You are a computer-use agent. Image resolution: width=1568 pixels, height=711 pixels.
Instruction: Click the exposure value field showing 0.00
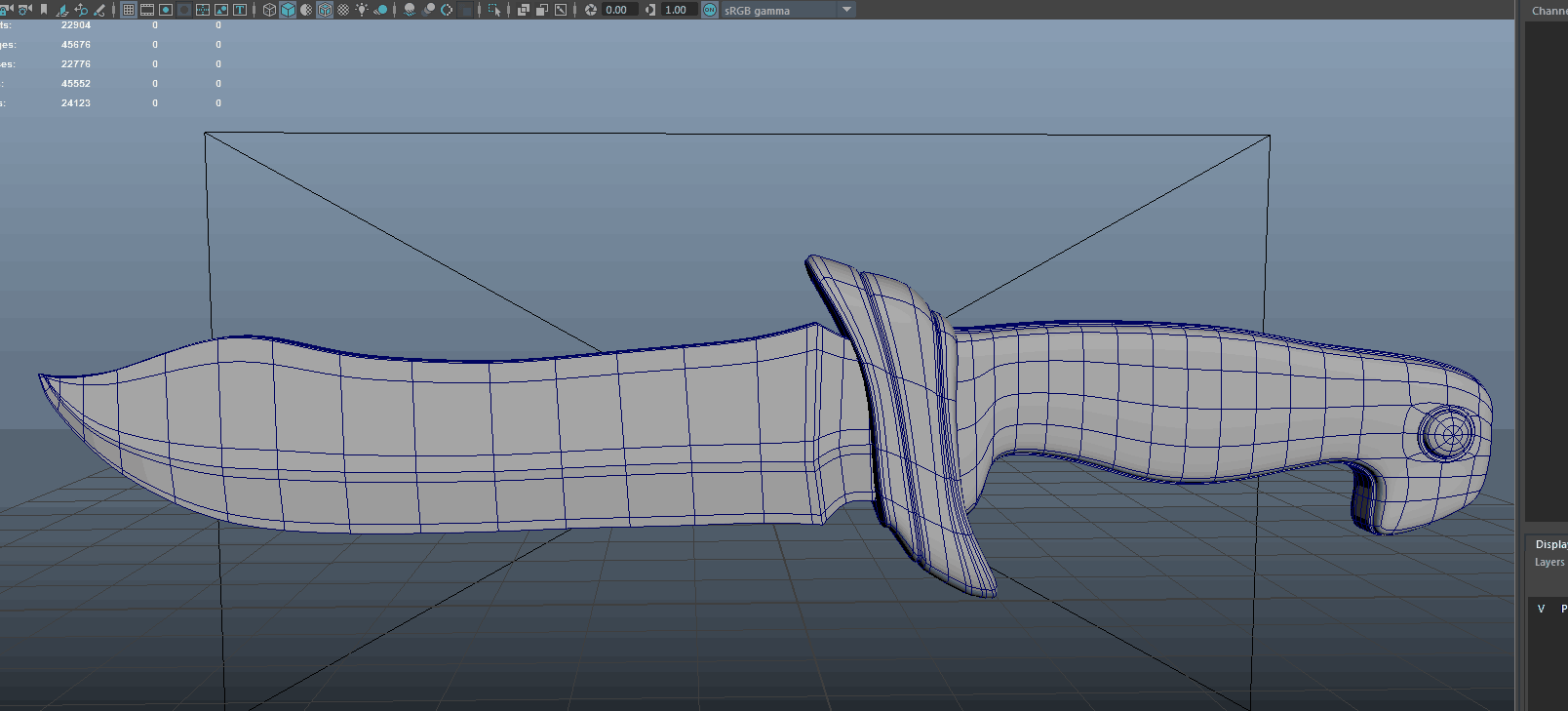(x=618, y=10)
